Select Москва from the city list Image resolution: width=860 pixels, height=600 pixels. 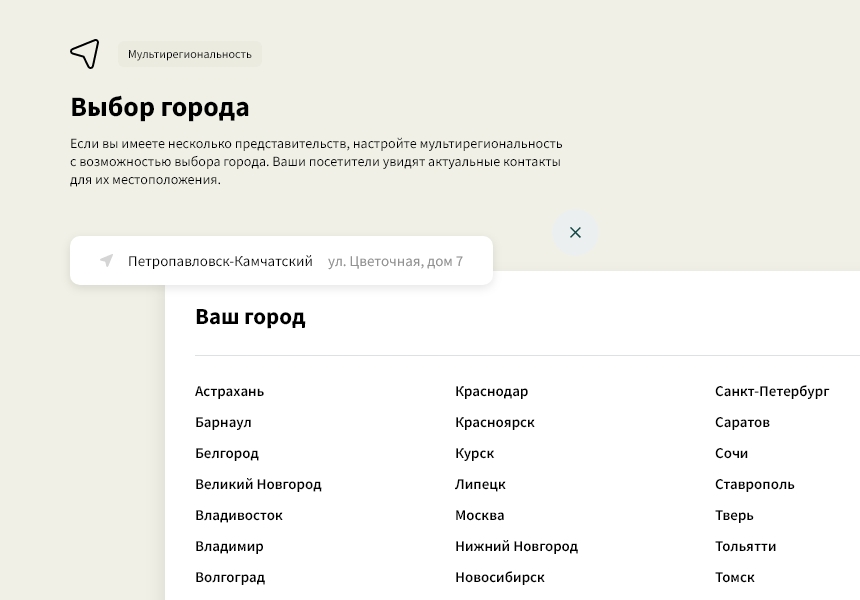(x=479, y=515)
